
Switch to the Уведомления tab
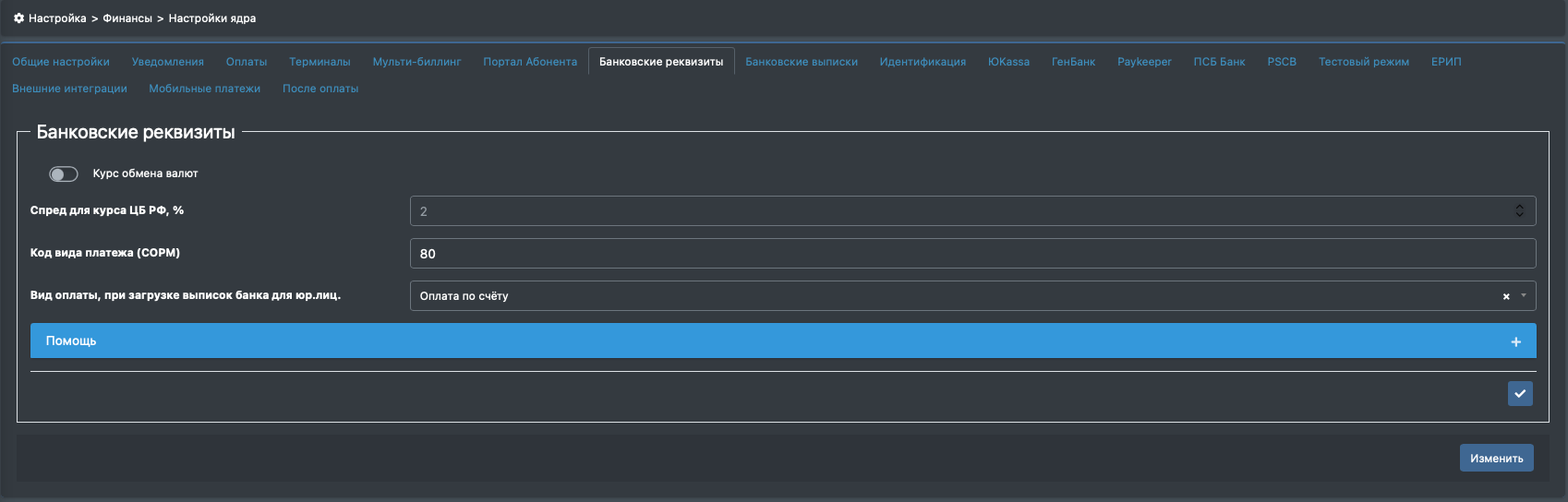(168, 62)
